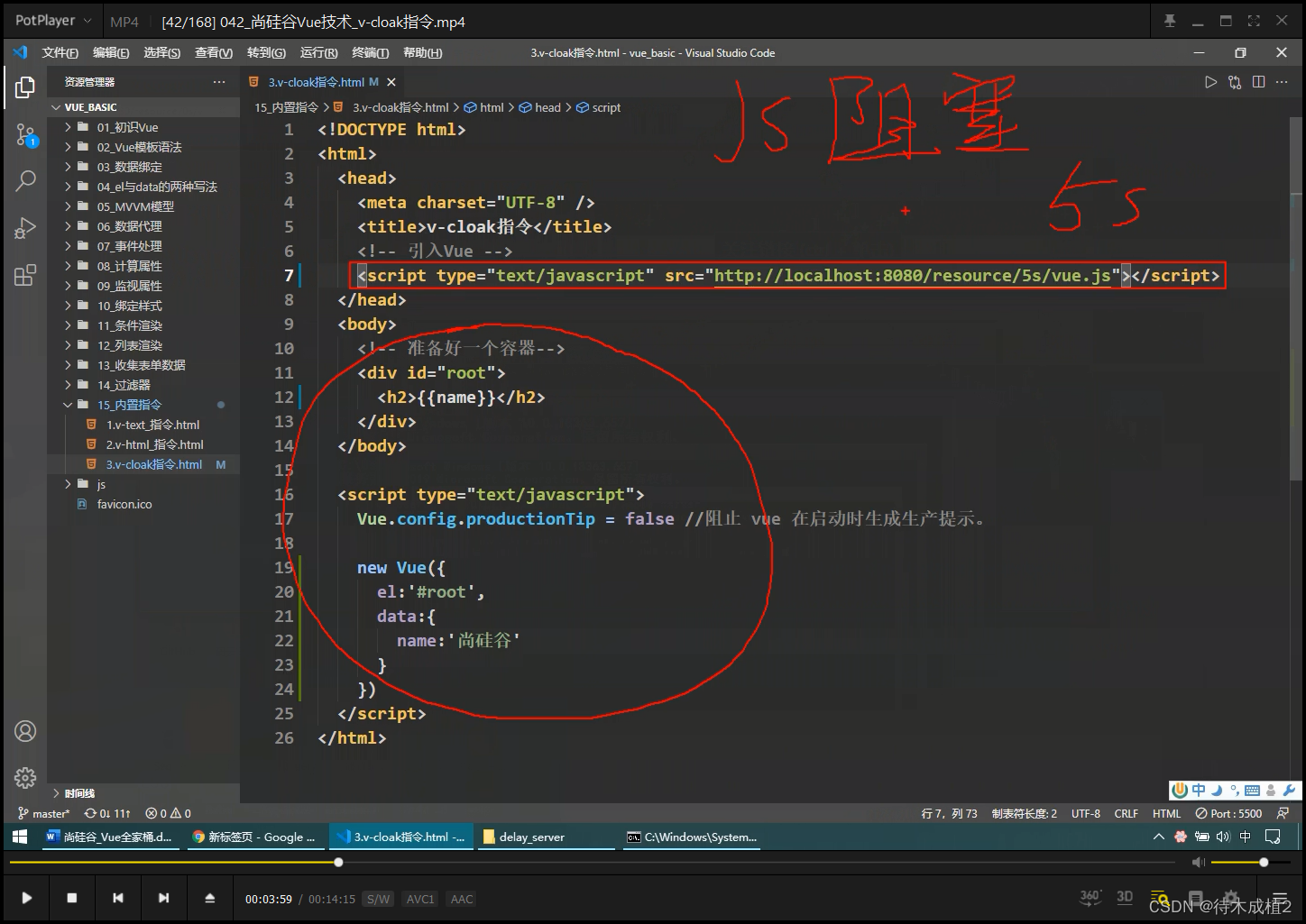Jump to next file in PotPlayer
The height and width of the screenshot is (924, 1306).
tap(163, 898)
